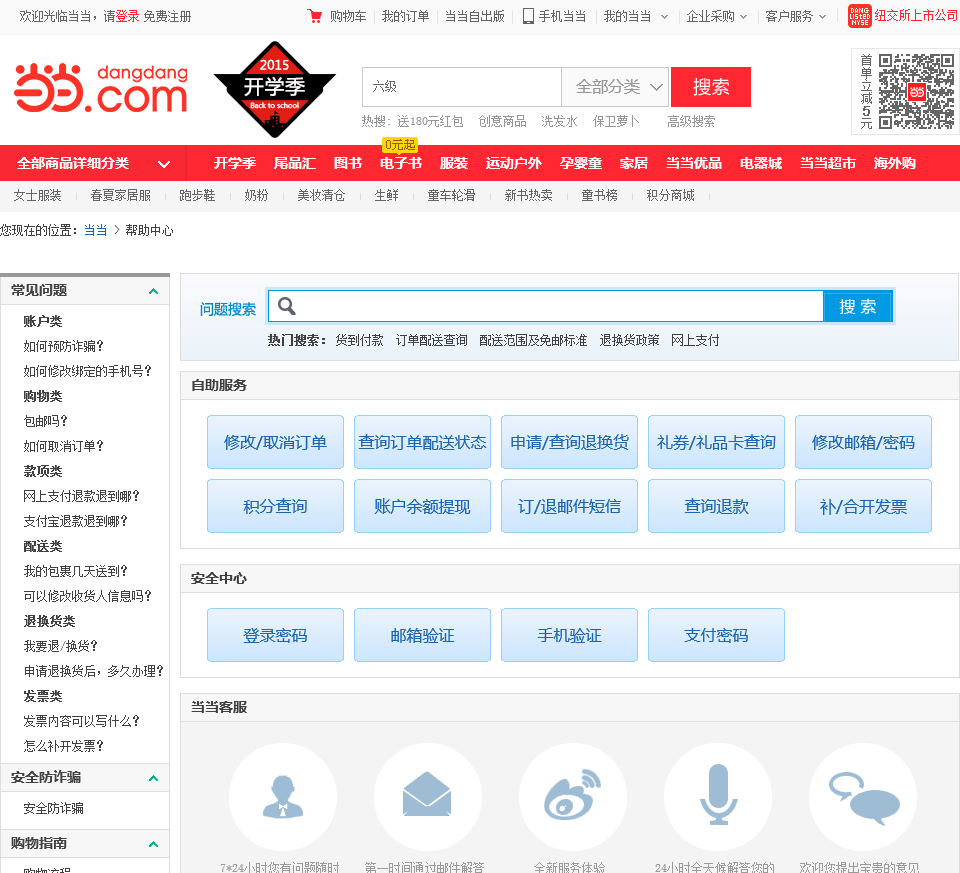Open the 尾品汇 nav tab
The image size is (960, 873).
pyautogui.click(x=294, y=163)
